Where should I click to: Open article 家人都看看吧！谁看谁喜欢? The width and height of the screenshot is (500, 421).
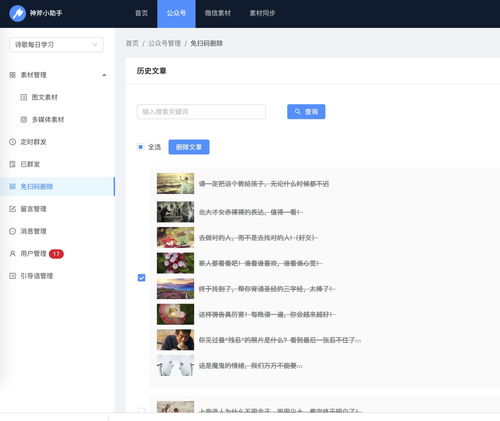[x=261, y=263]
